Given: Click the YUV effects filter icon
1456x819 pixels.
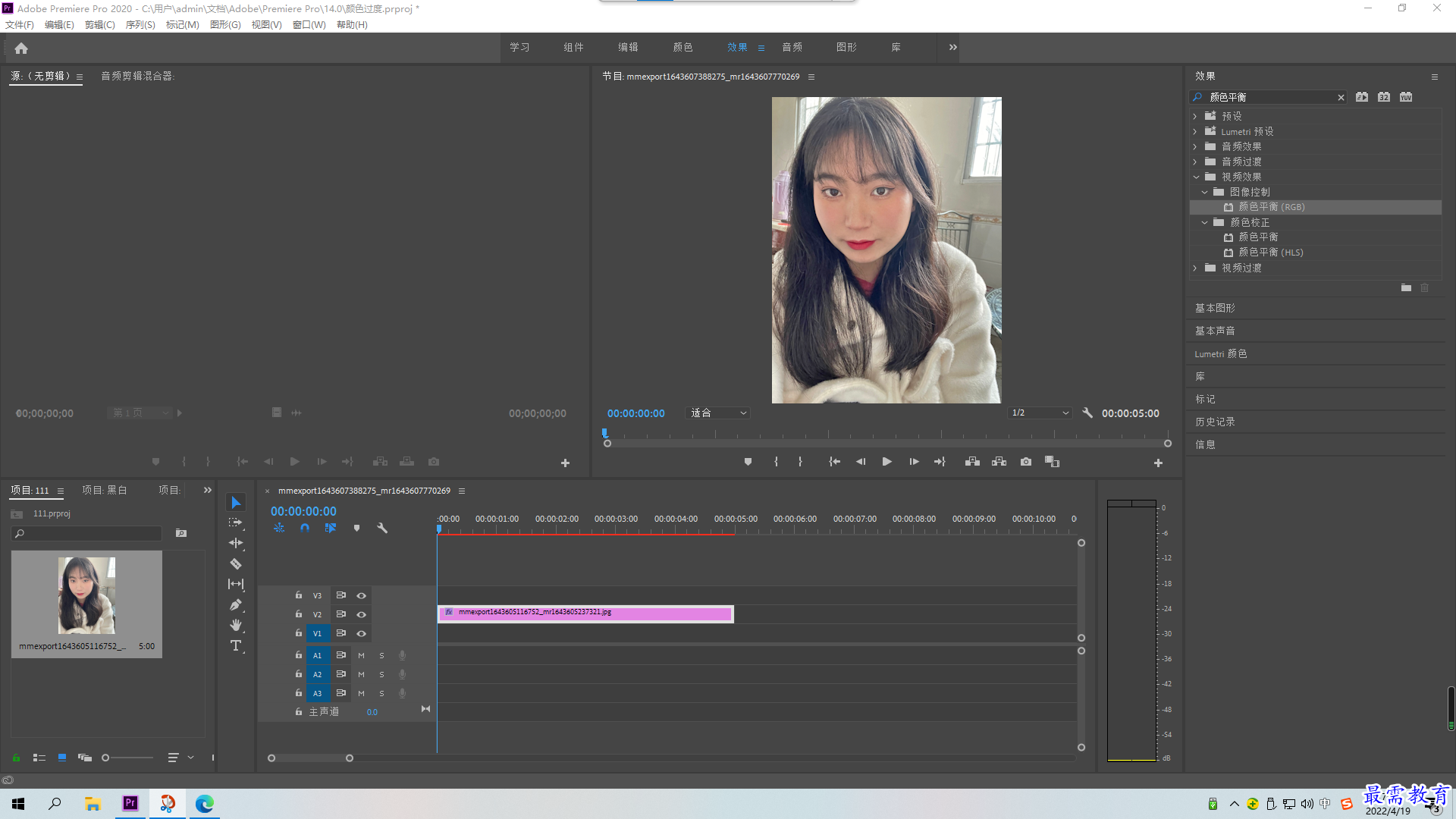Looking at the screenshot, I should coord(1406,97).
